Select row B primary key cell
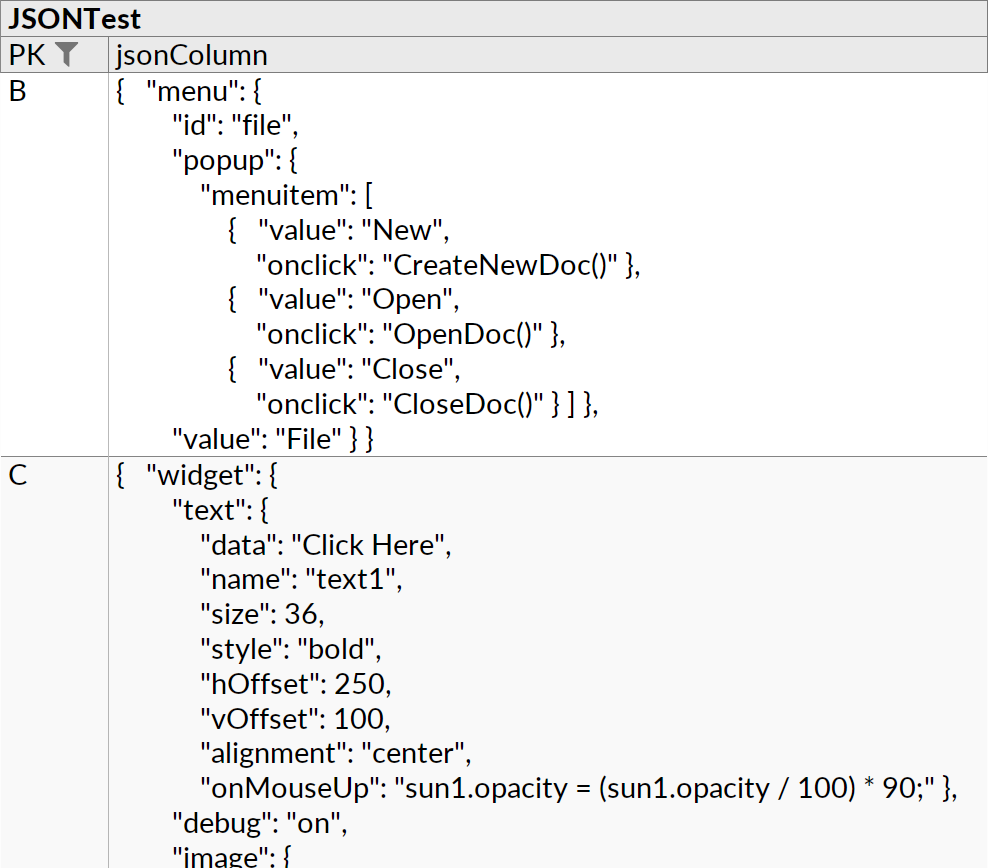988x868 pixels. pyautogui.click(x=40, y=91)
